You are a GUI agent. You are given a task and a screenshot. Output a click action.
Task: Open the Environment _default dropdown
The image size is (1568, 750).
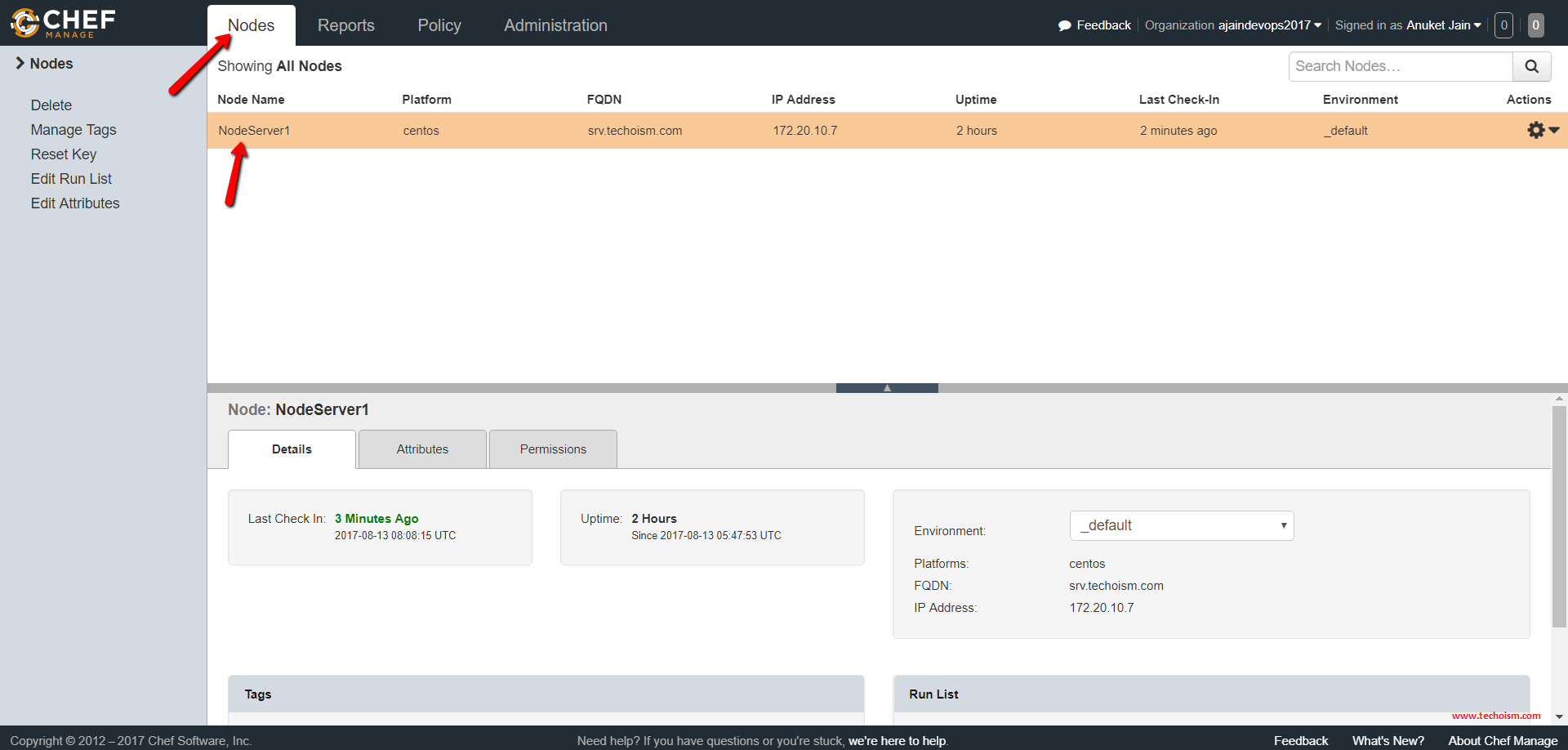[x=1182, y=525]
